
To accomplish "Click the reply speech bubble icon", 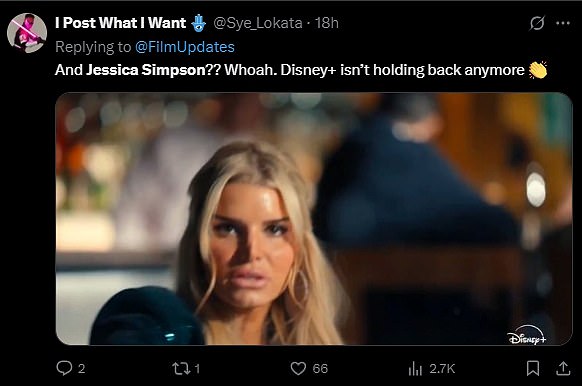I will [64, 368].
